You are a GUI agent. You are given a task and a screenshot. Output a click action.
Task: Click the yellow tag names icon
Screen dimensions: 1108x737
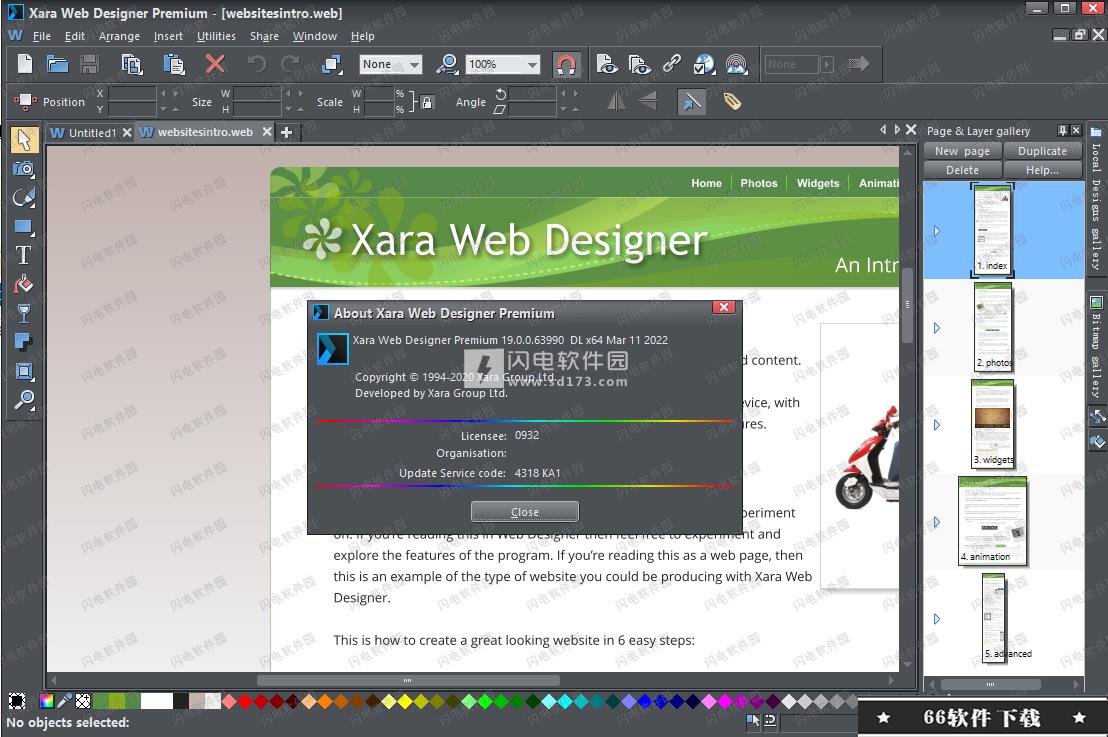733,102
